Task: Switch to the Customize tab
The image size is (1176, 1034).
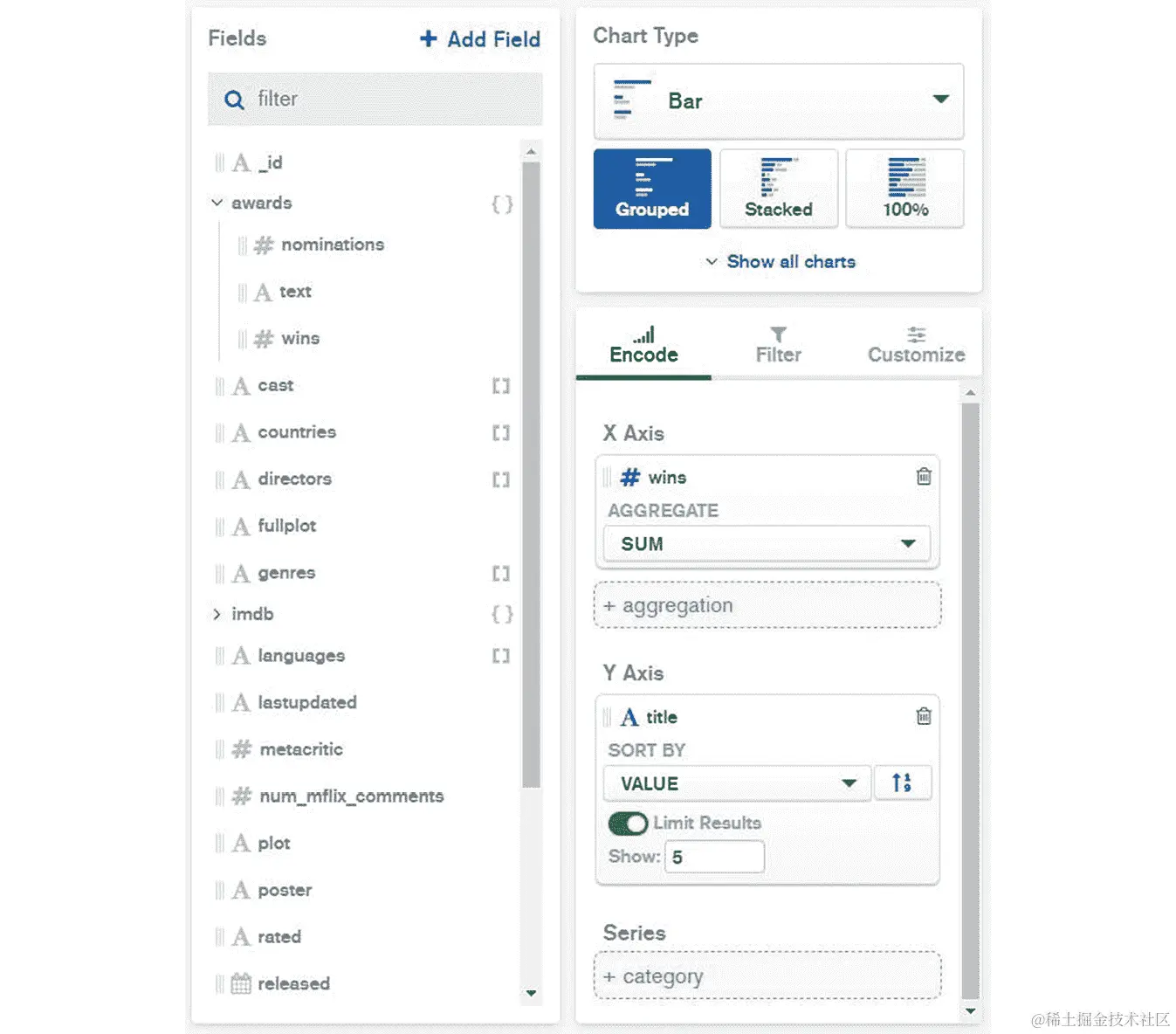Action: pyautogui.click(x=916, y=346)
